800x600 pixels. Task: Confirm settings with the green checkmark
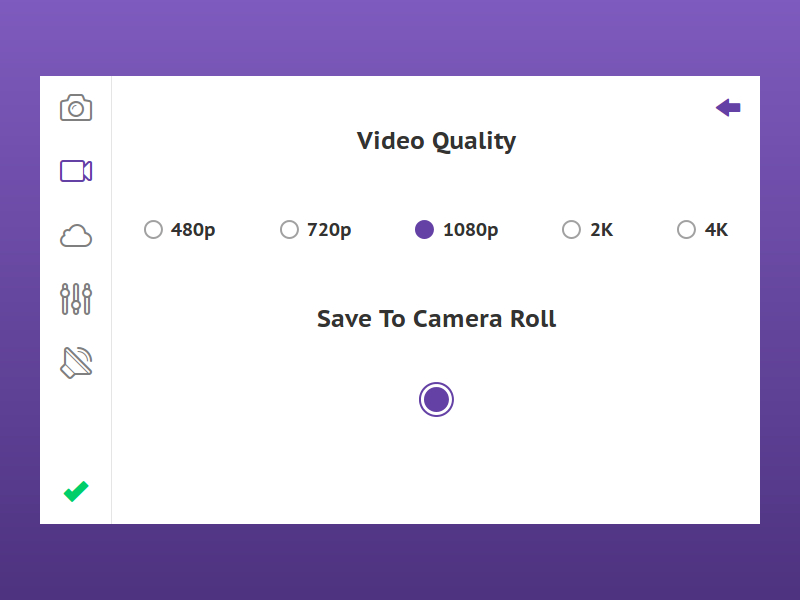(x=76, y=491)
